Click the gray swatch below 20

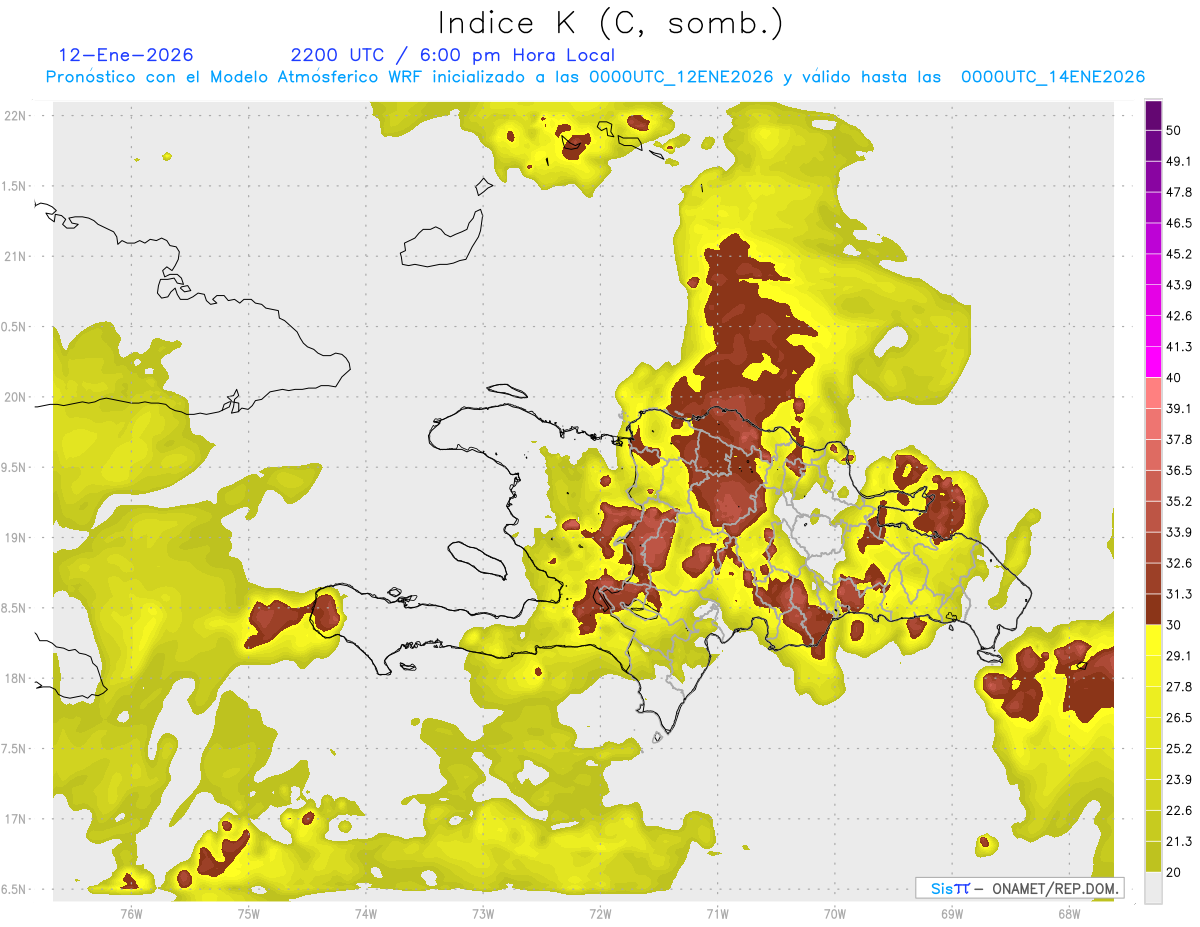[x=1154, y=888]
